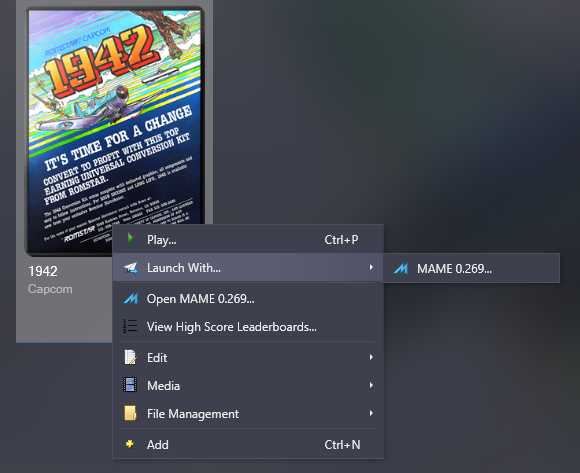The height and width of the screenshot is (473, 580).
Task: Click the paper plane Launch With icon
Action: 131,268
